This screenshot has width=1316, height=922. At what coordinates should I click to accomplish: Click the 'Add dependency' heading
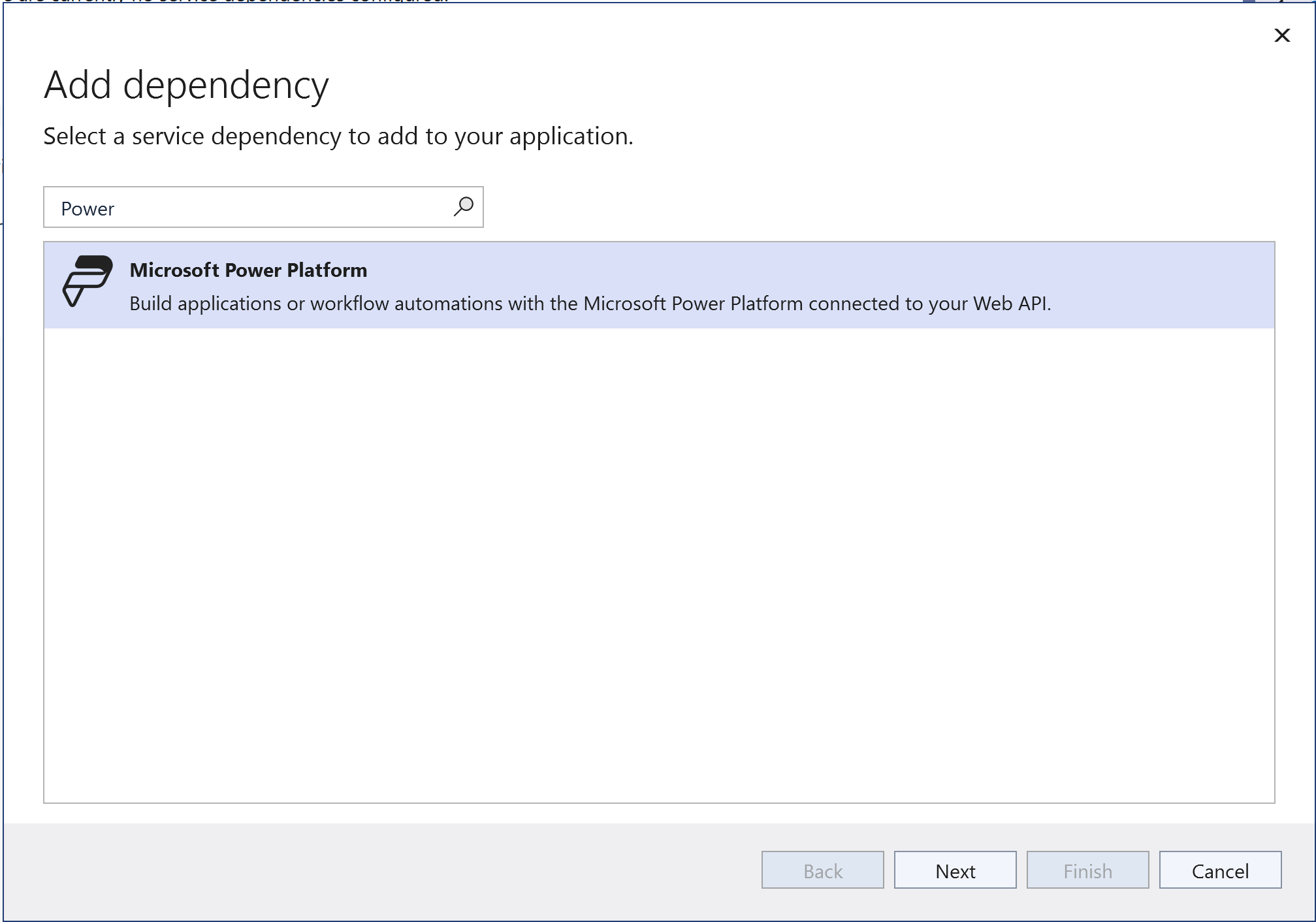(x=186, y=85)
